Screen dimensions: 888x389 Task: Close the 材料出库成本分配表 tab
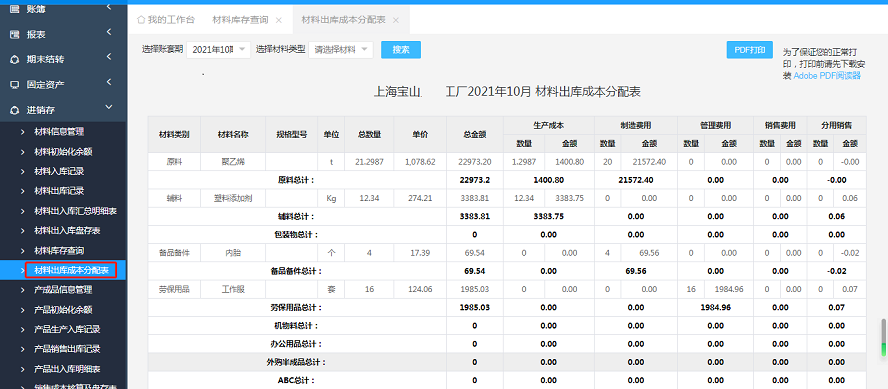click(396, 20)
